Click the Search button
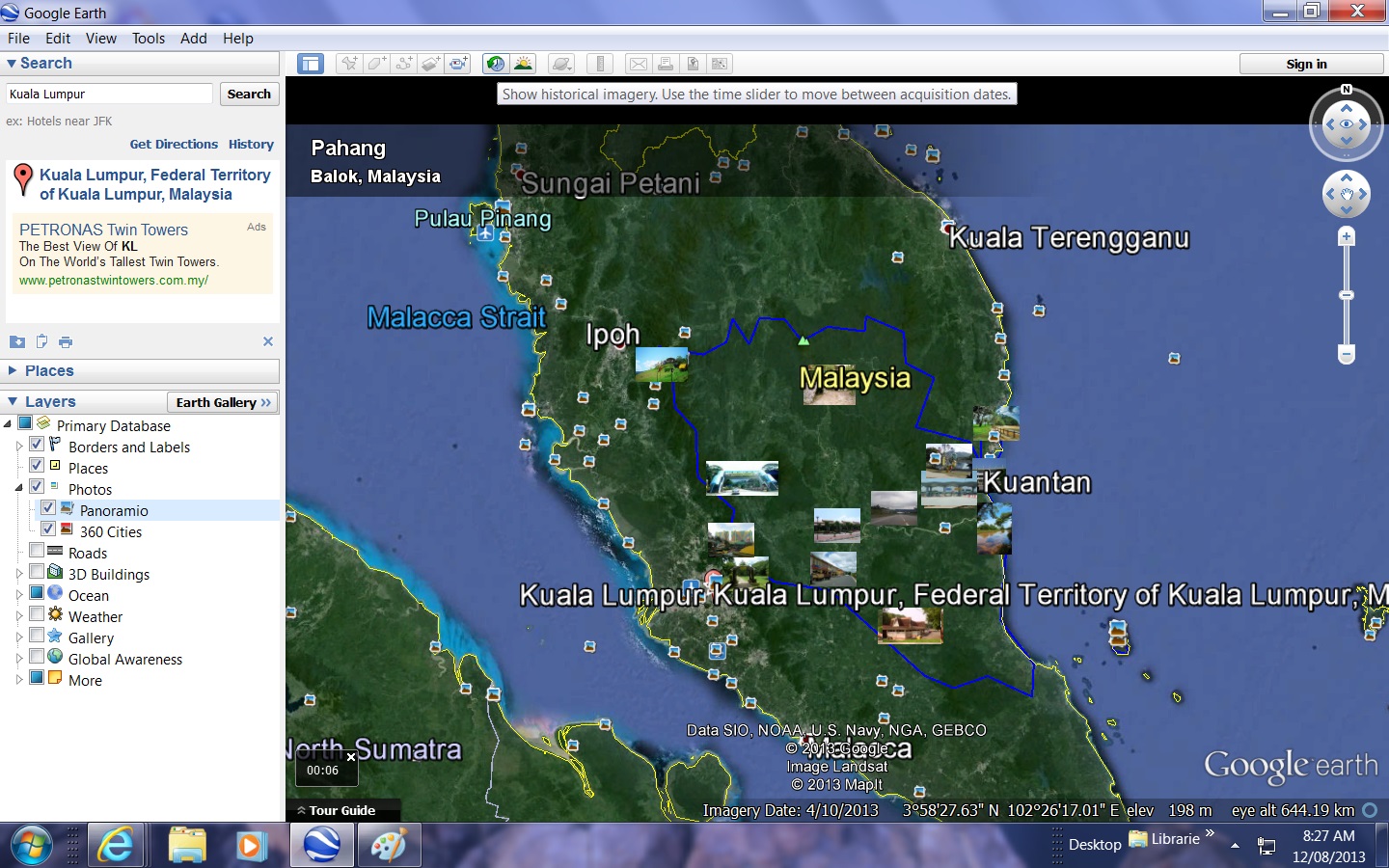This screenshot has width=1389, height=868. coord(249,94)
